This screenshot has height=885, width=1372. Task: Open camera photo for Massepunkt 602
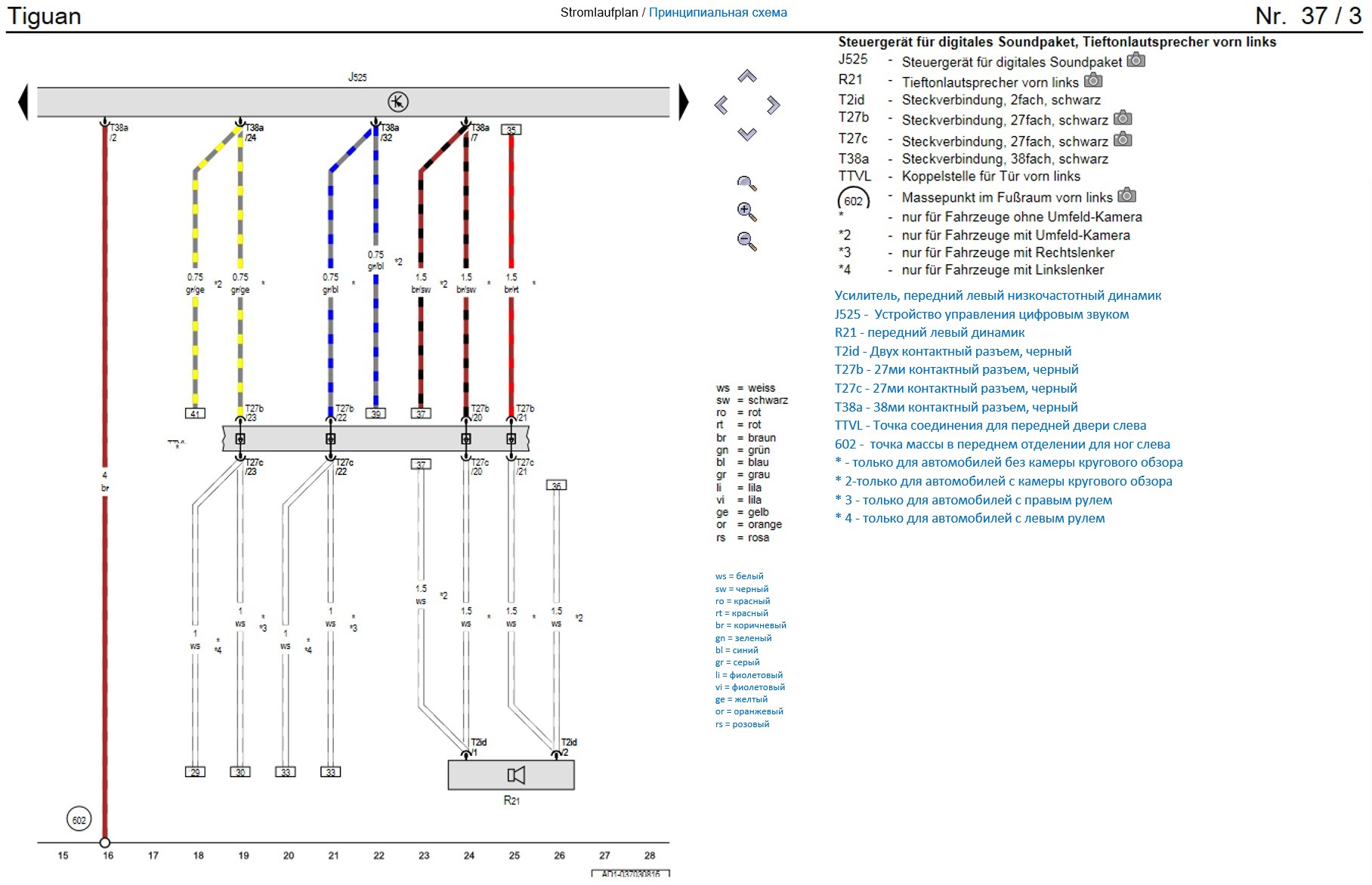[x=1126, y=196]
